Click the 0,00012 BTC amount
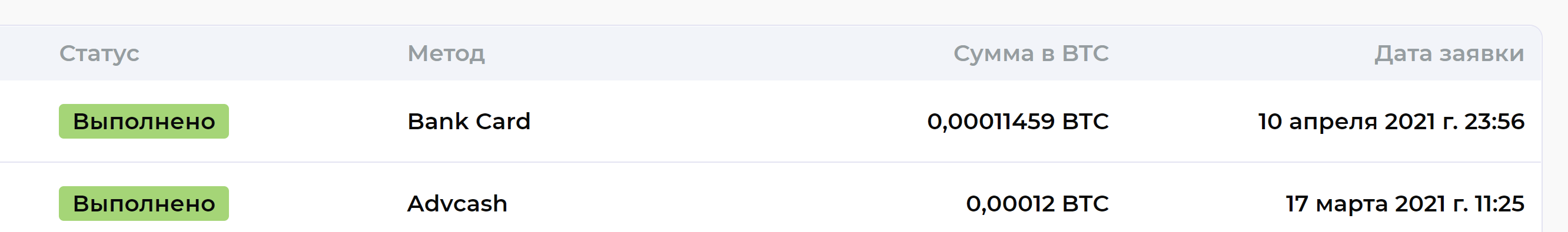 (1037, 203)
